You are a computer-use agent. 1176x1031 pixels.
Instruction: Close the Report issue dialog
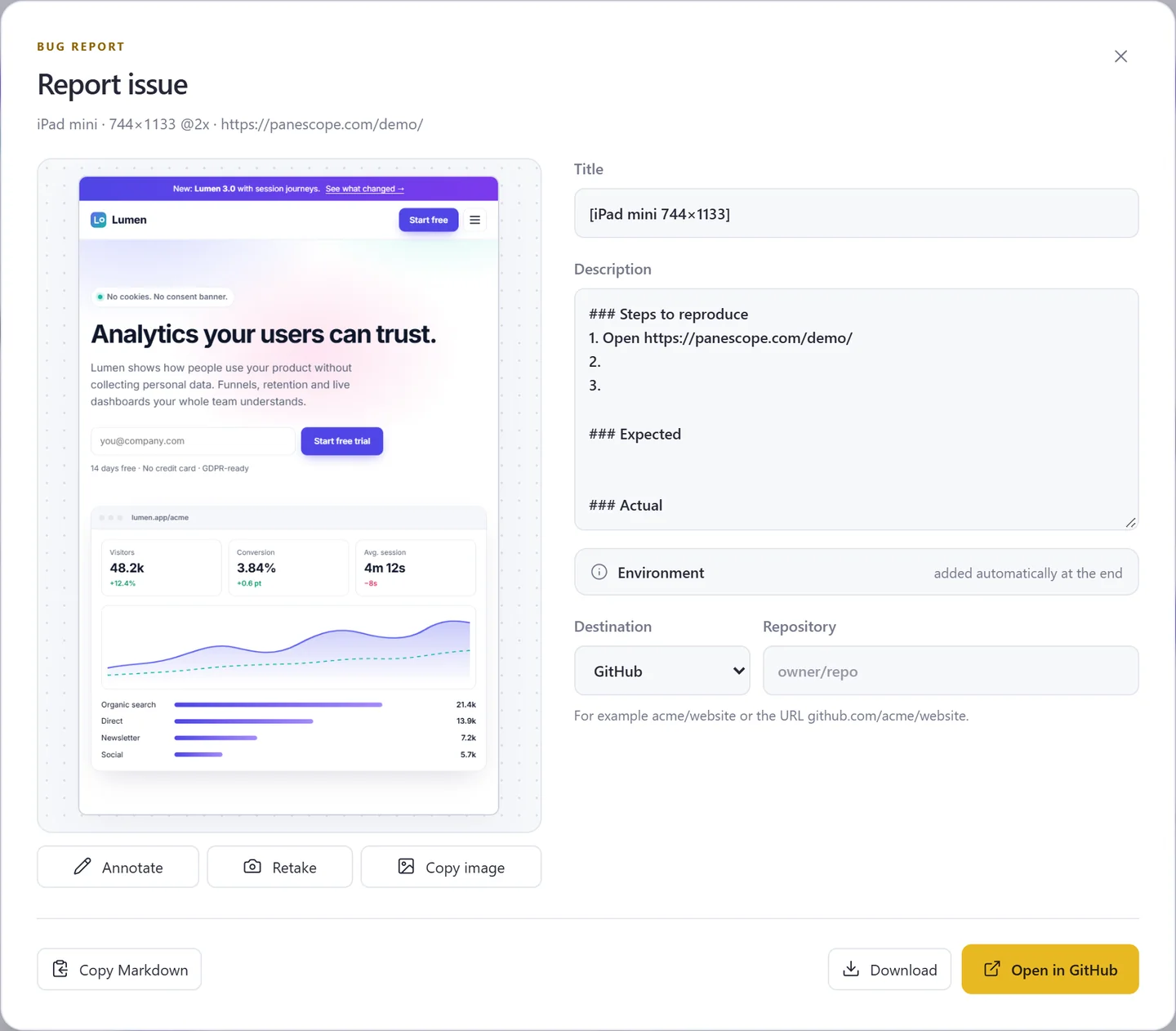1120,56
